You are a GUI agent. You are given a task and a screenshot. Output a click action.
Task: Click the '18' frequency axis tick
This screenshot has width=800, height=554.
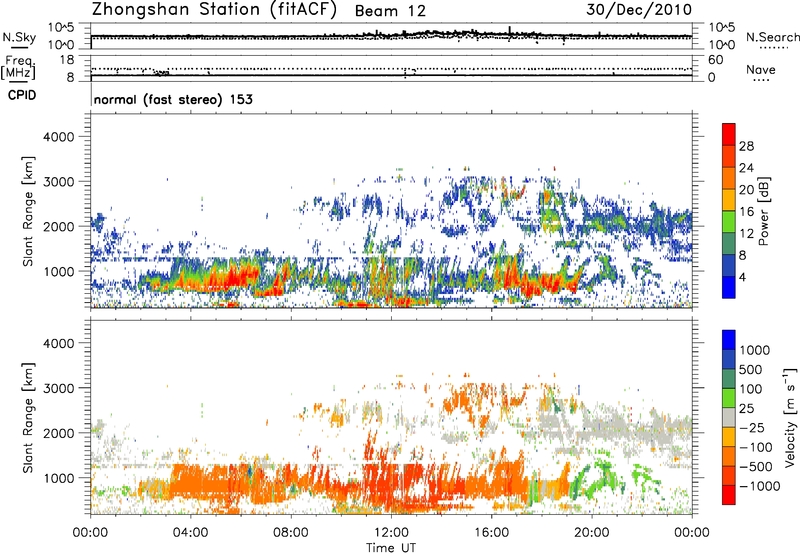[67, 60]
